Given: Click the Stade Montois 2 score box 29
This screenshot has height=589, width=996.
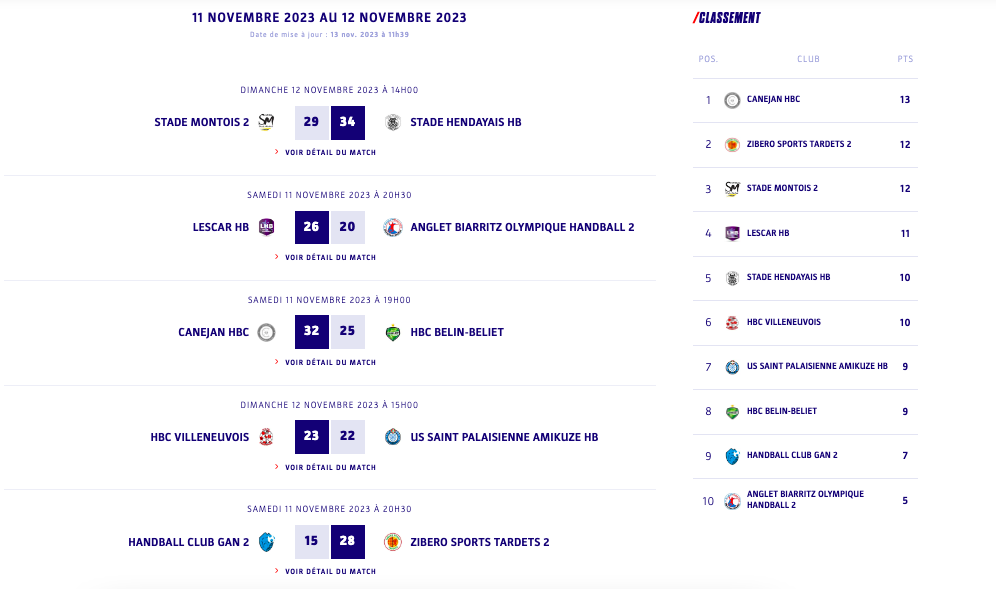Looking at the screenshot, I should pos(311,122).
